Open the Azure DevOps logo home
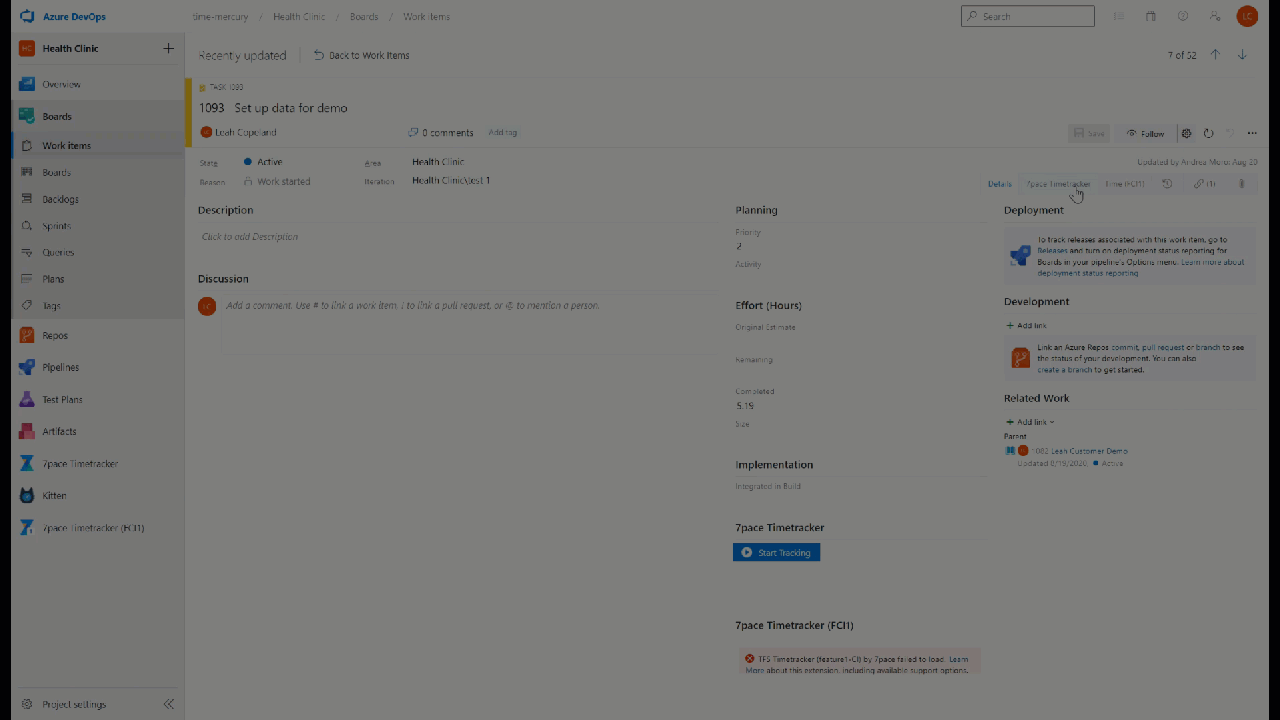The image size is (1280, 720). click(x=27, y=17)
